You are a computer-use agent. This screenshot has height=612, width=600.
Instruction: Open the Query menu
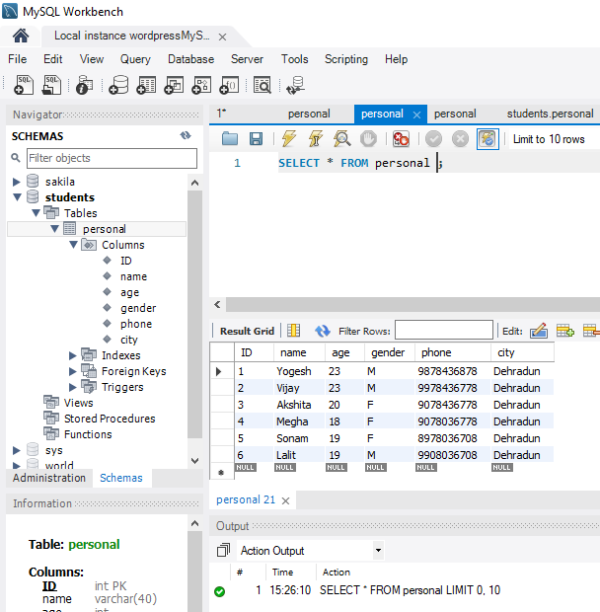pyautogui.click(x=135, y=59)
